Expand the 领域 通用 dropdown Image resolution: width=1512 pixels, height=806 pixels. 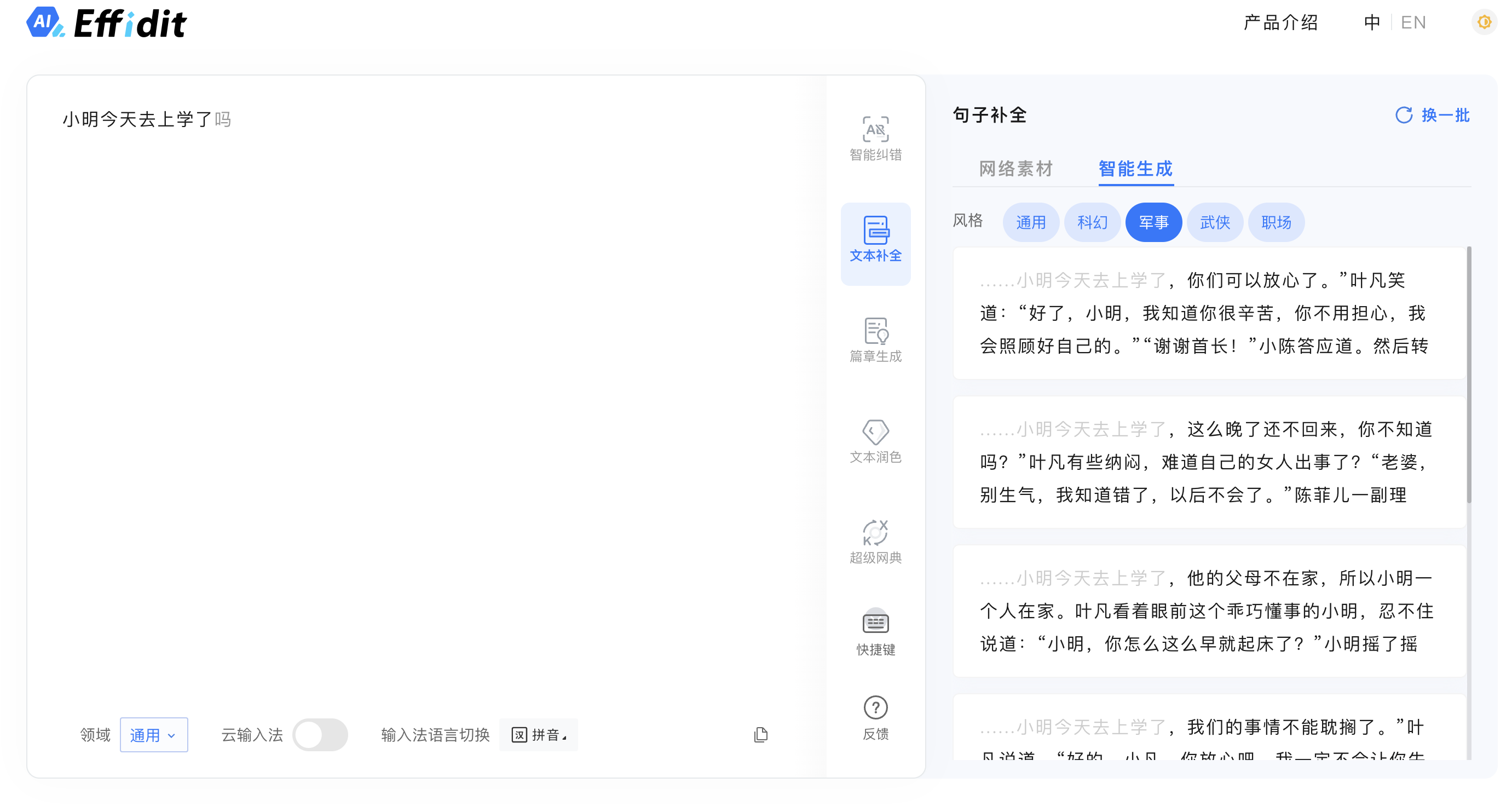point(154,734)
